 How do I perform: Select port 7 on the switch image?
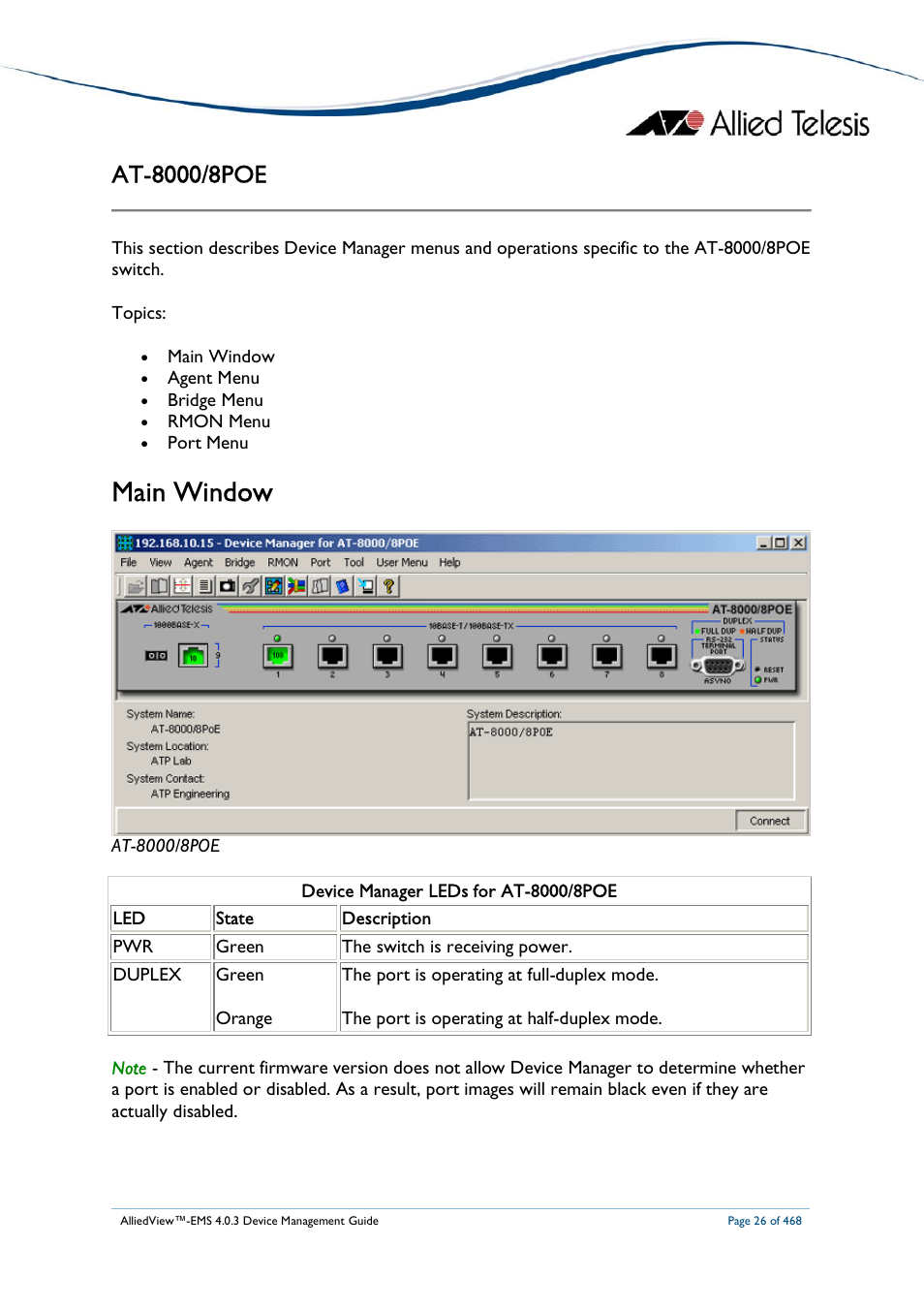tap(607, 656)
